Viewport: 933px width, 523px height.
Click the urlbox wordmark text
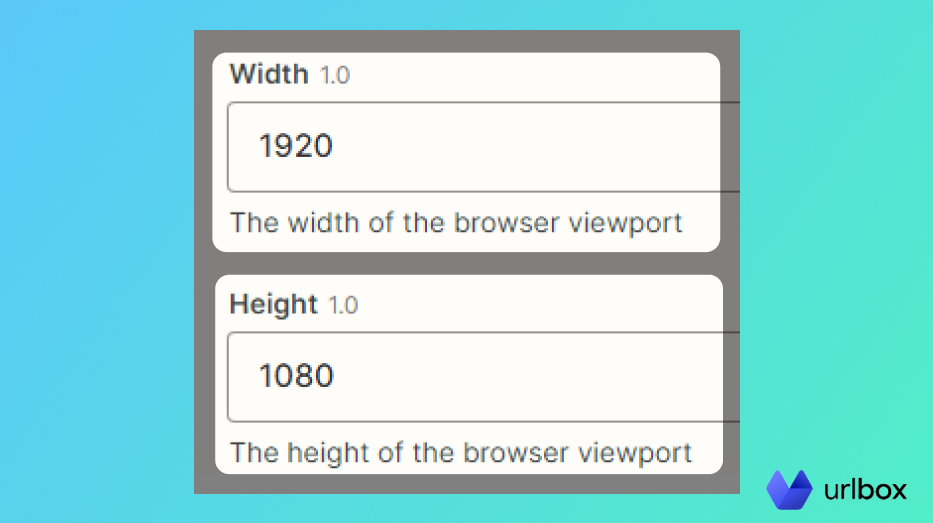tap(866, 490)
